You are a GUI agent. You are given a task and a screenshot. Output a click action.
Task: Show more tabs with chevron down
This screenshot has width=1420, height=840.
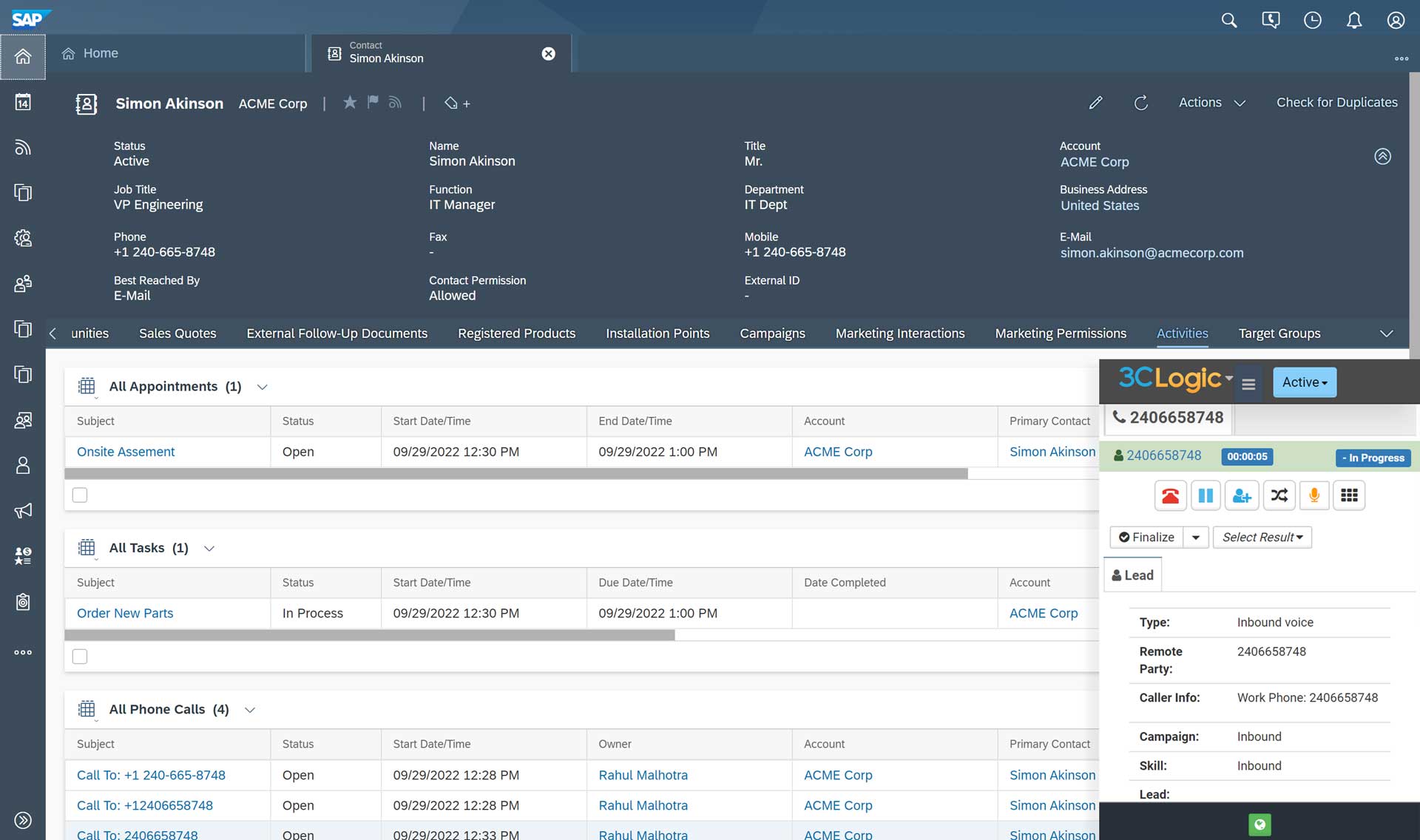[1387, 333]
